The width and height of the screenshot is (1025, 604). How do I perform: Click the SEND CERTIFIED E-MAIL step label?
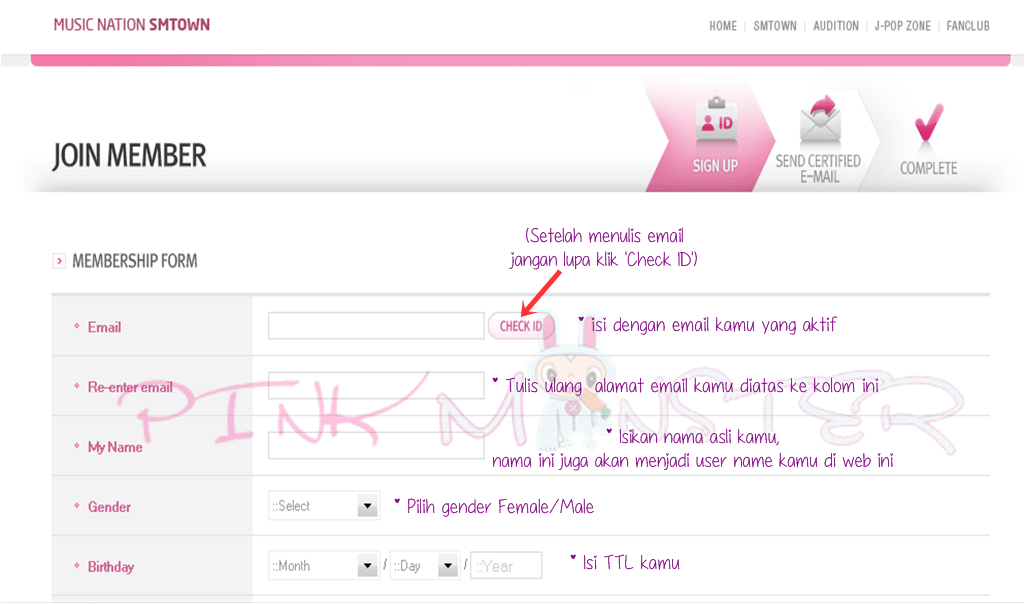[818, 169]
